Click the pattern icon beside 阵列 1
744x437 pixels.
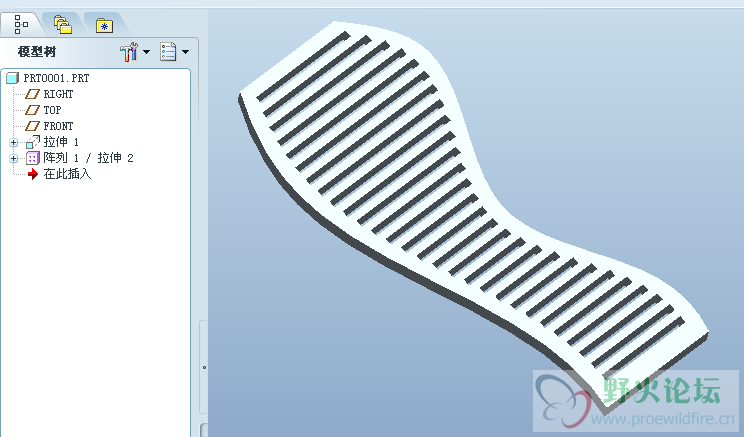tap(33, 158)
